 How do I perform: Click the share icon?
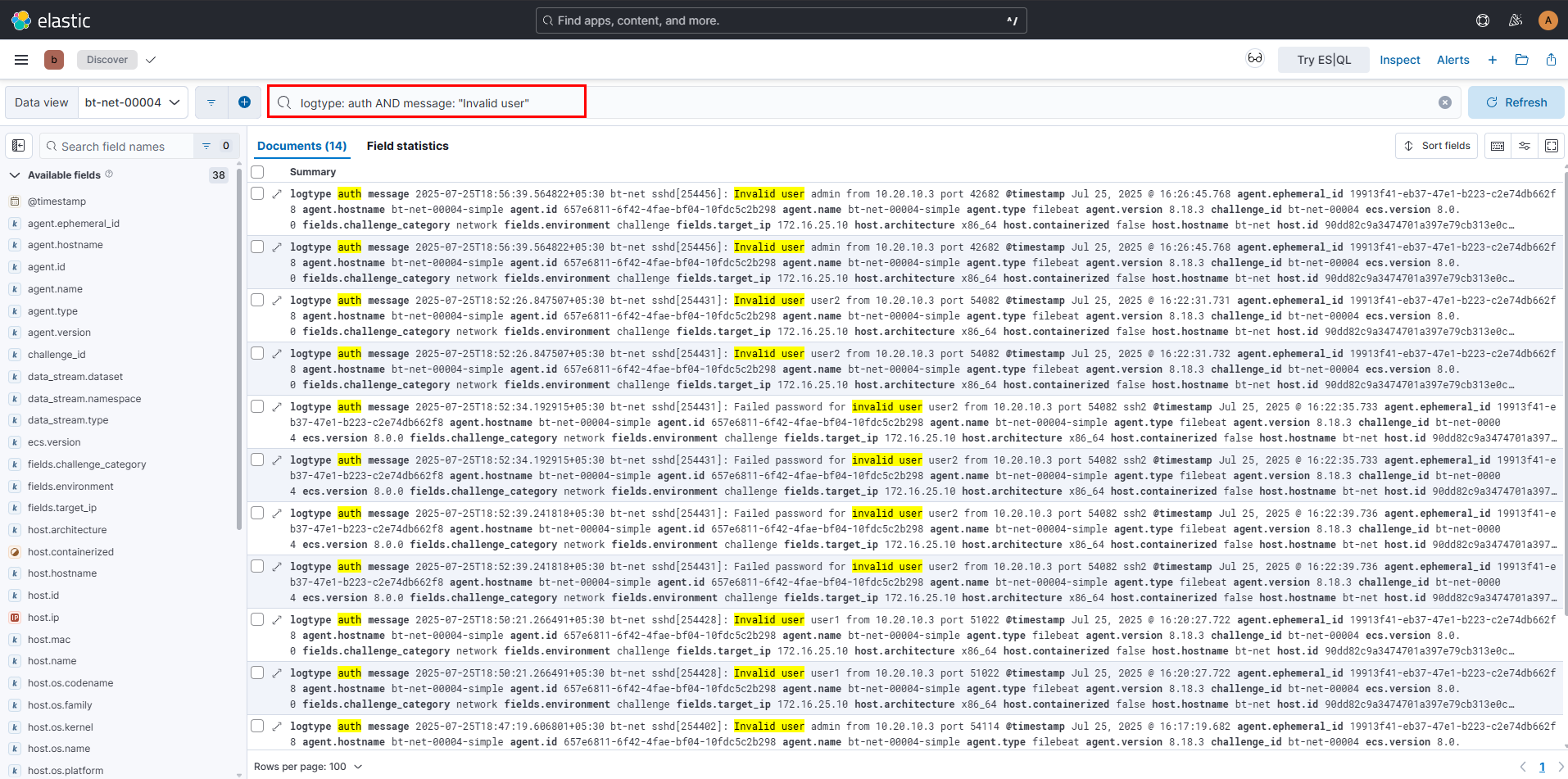click(1551, 60)
